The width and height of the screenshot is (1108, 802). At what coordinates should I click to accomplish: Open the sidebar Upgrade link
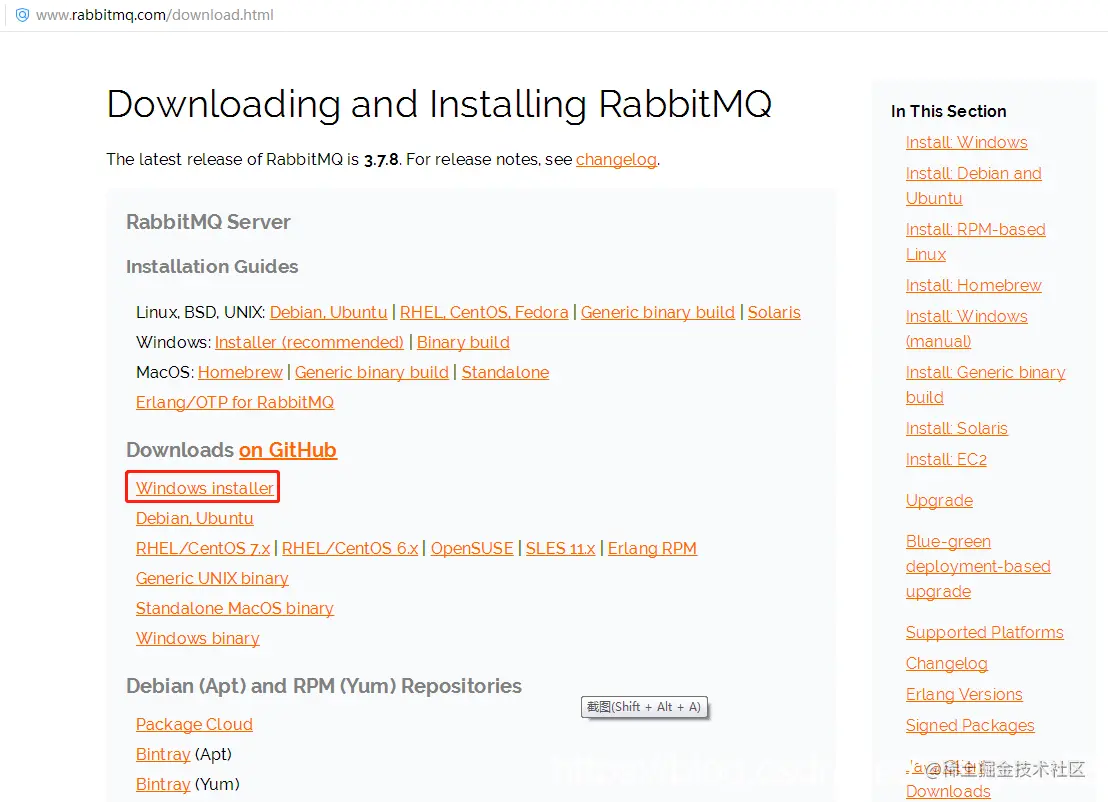pos(939,500)
